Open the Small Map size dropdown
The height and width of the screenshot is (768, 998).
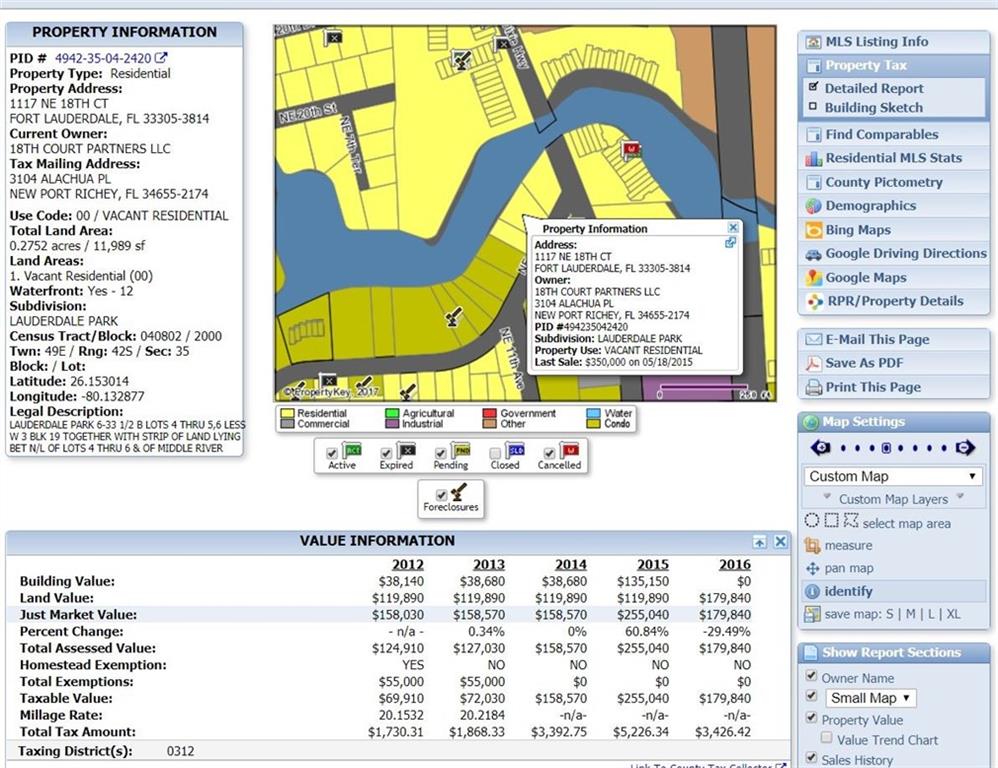pyautogui.click(x=871, y=698)
